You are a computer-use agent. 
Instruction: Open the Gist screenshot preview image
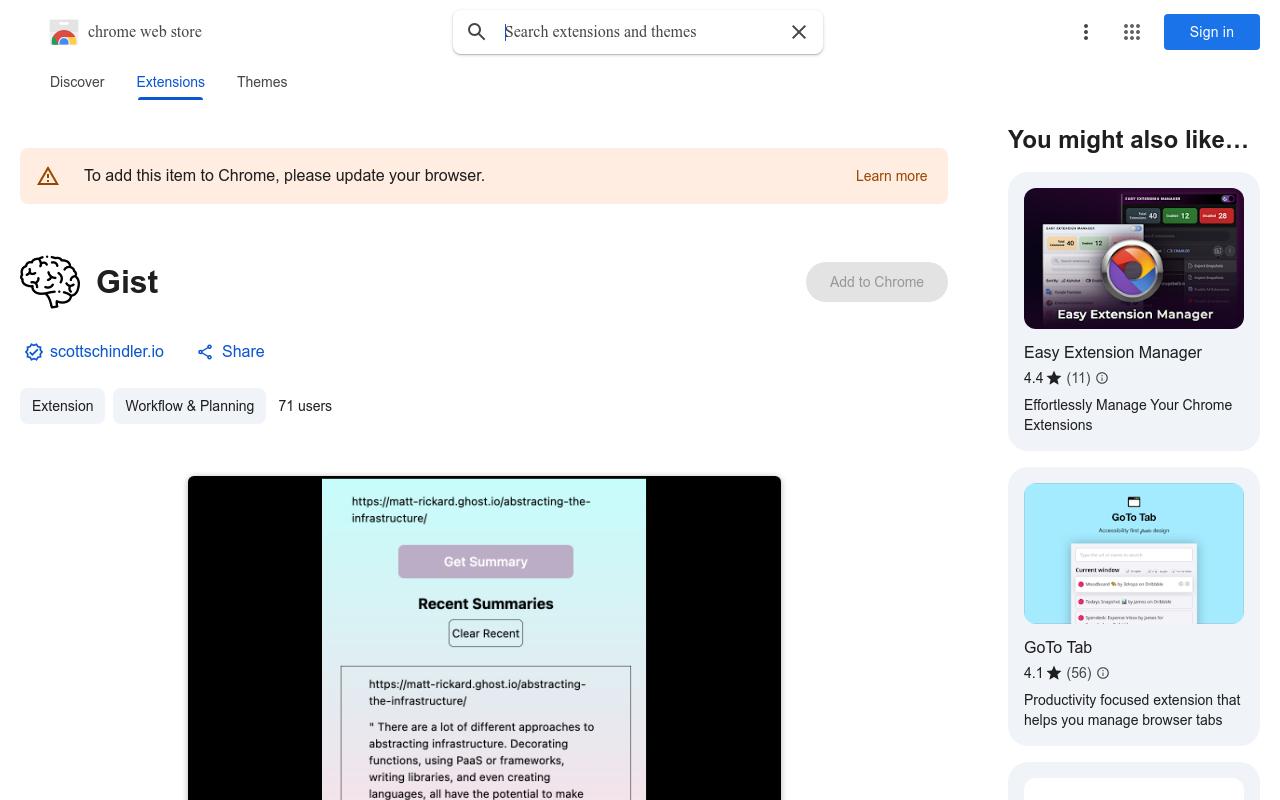(484, 638)
